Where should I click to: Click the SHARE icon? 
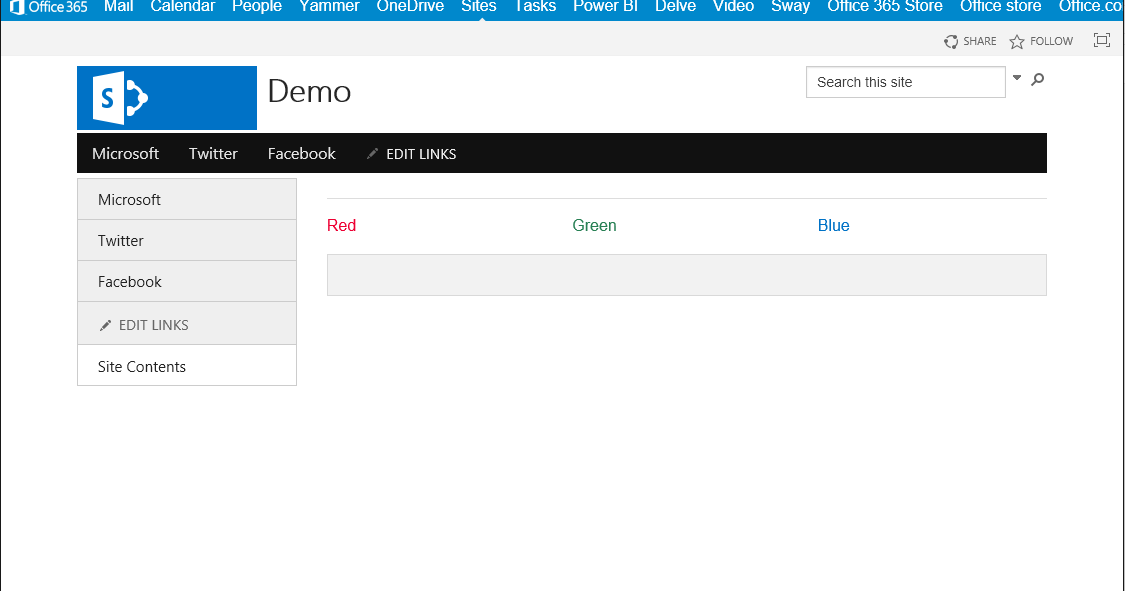click(949, 41)
